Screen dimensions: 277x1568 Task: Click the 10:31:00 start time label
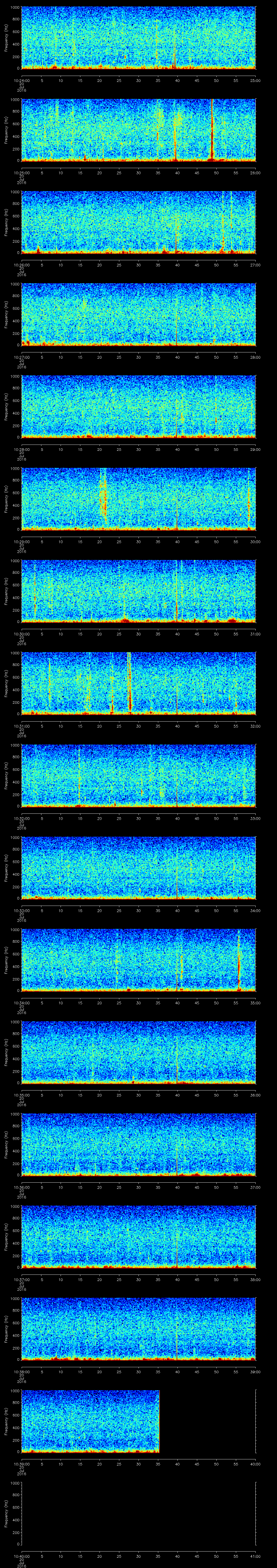pyautogui.click(x=21, y=726)
